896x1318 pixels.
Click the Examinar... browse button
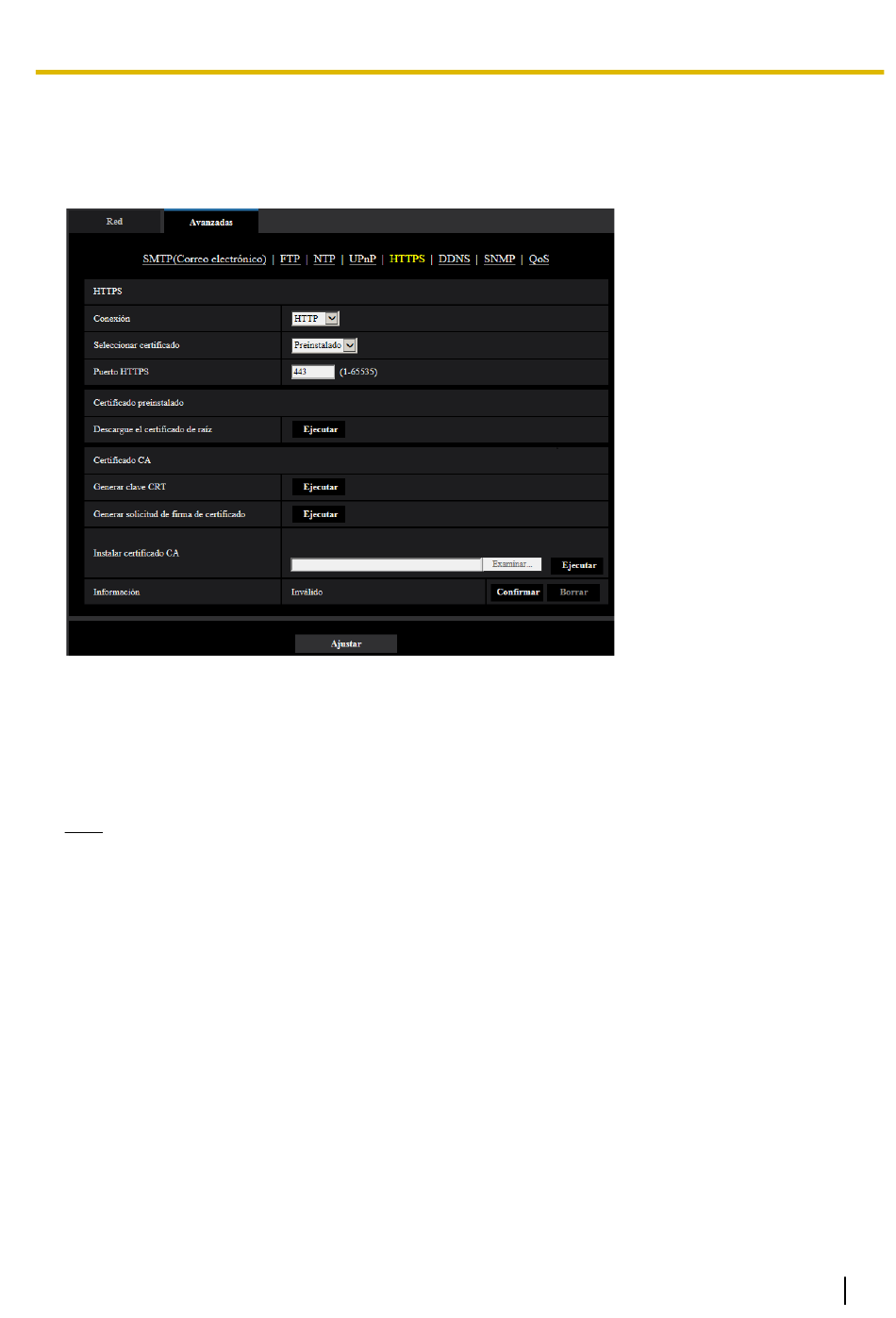coord(512,564)
